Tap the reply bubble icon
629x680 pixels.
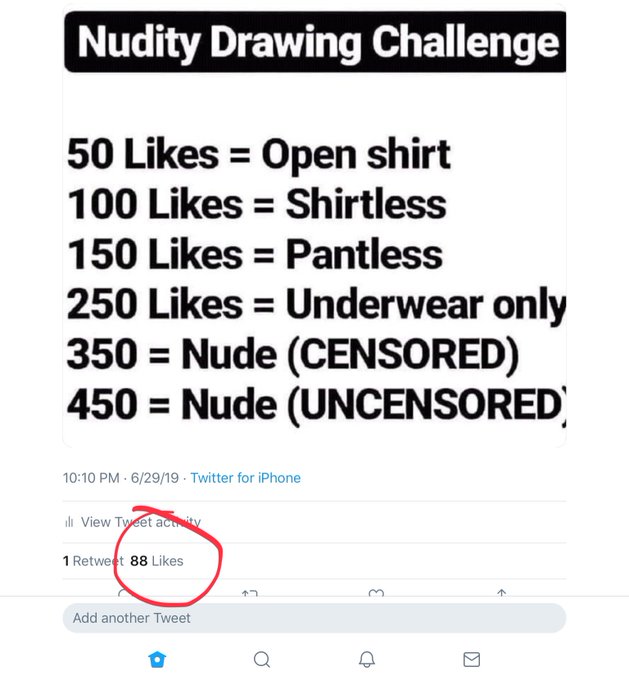point(124,593)
